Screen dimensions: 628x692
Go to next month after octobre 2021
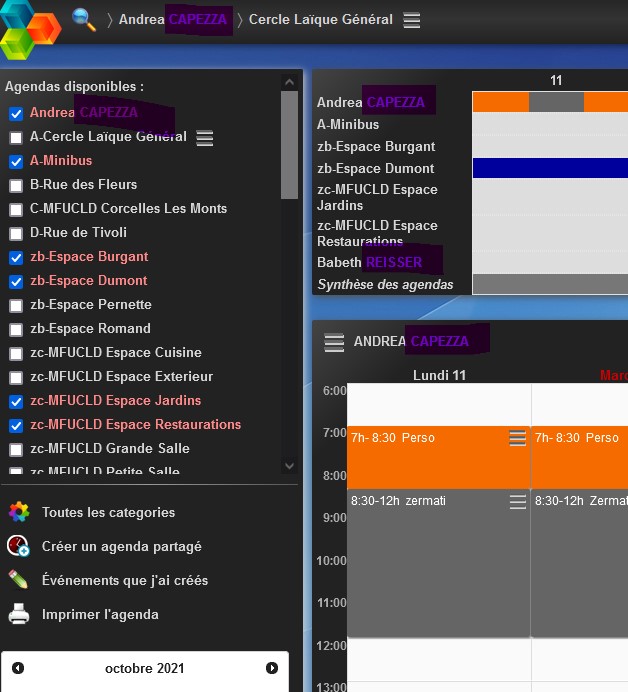click(x=272, y=668)
